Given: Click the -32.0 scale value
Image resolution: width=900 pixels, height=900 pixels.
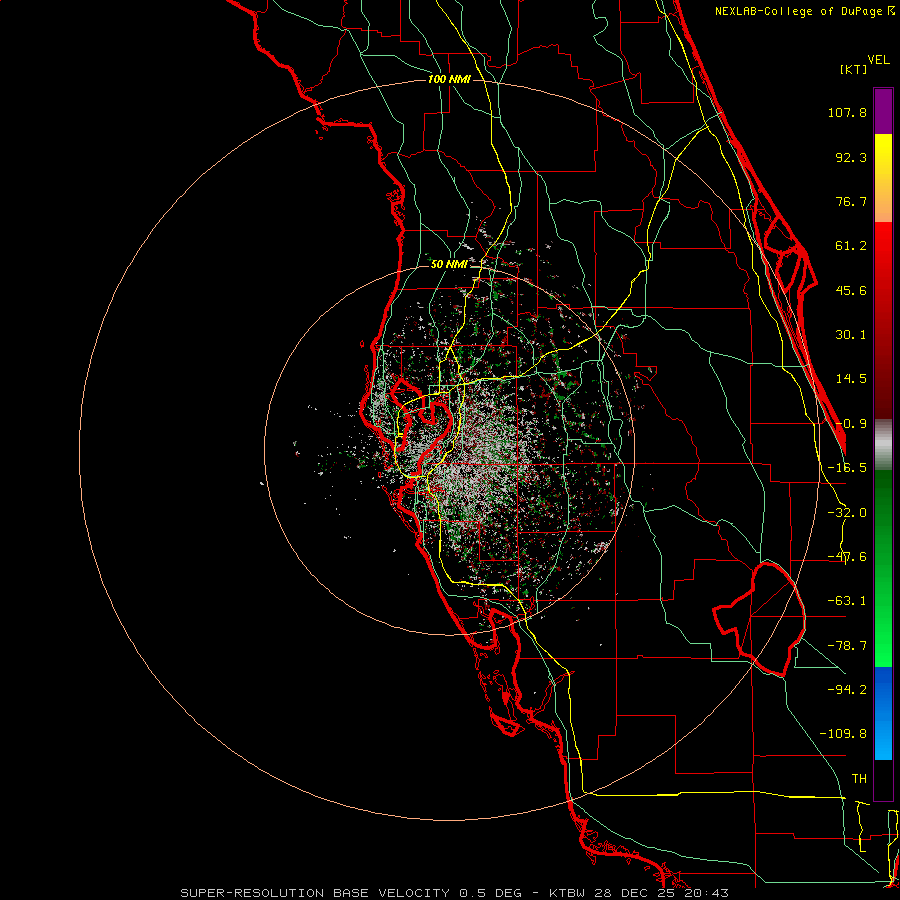Looking at the screenshot, I should pyautogui.click(x=847, y=513).
